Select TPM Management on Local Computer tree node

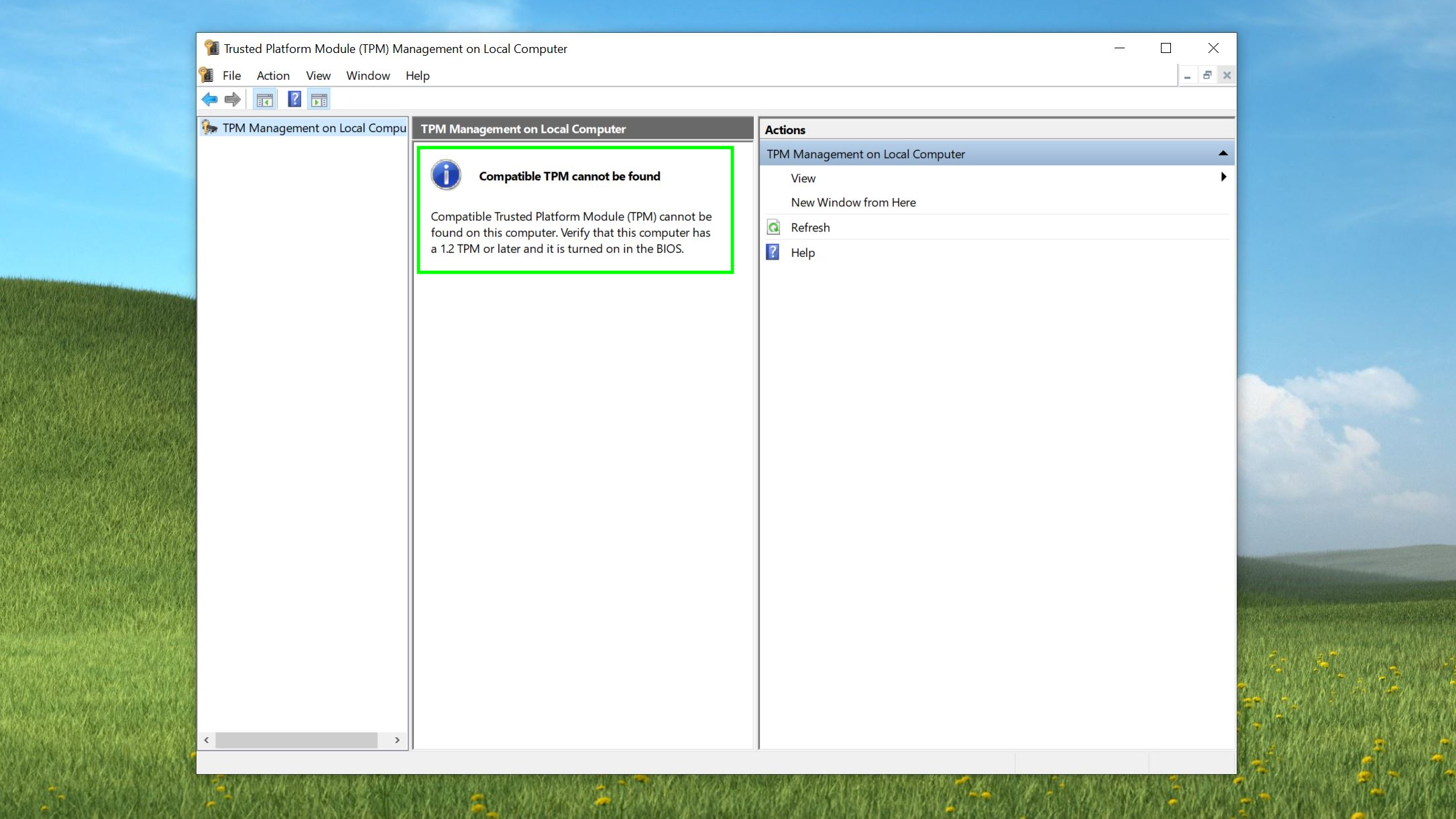click(x=314, y=128)
